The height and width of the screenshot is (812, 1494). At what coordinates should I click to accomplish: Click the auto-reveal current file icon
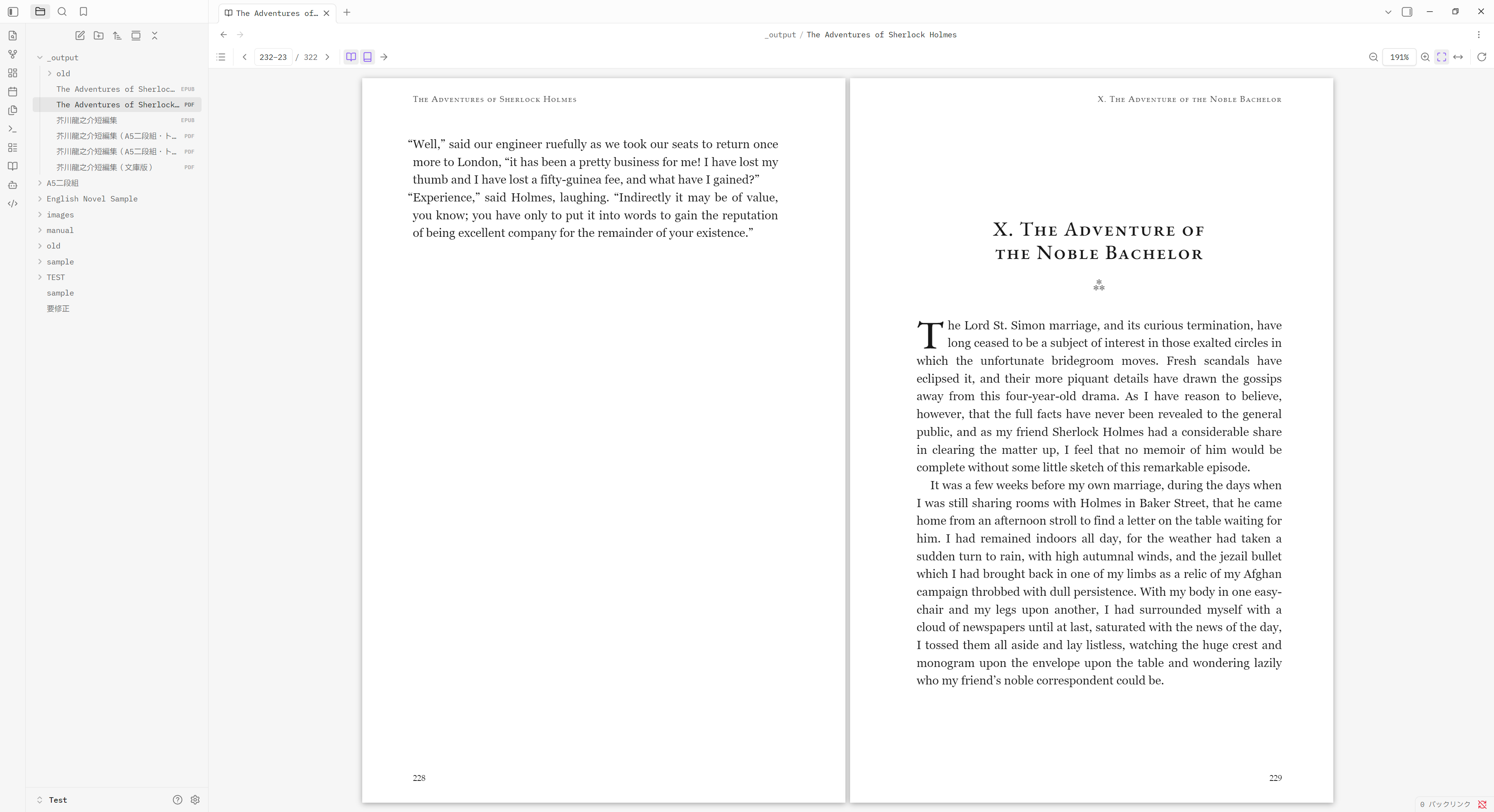(136, 35)
